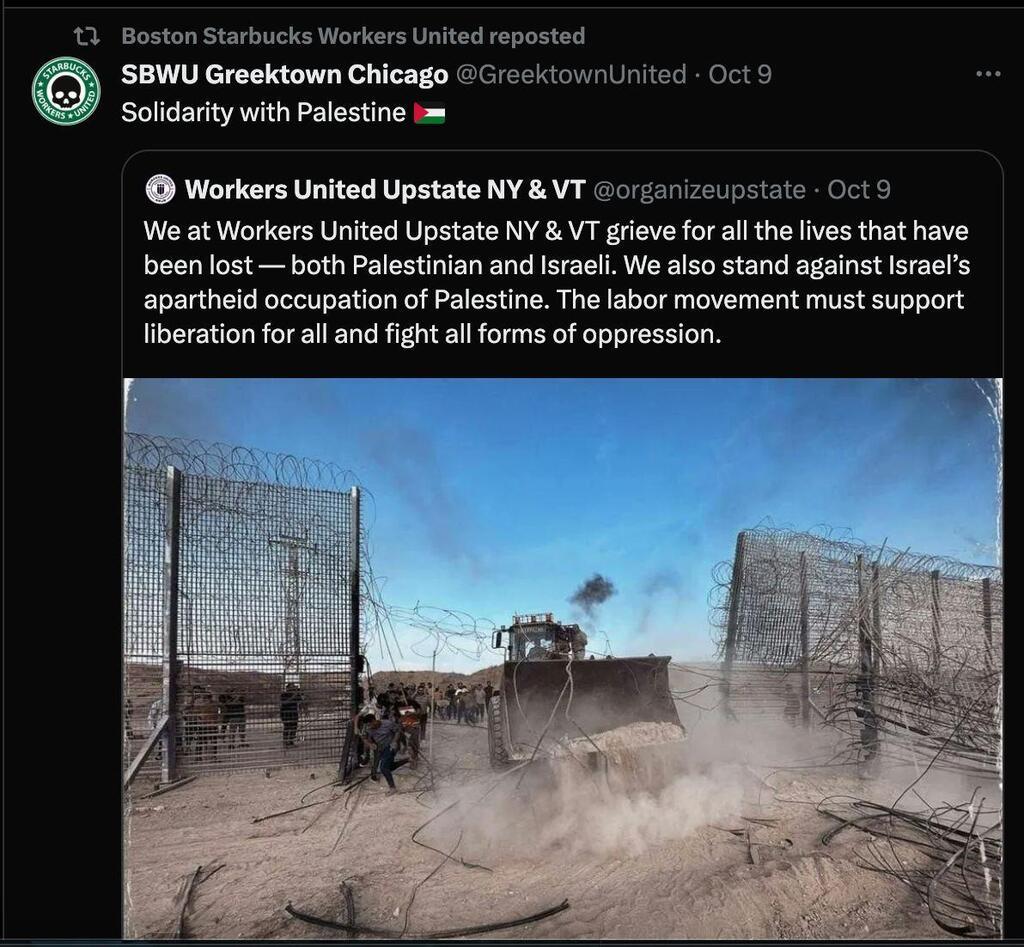Click the Palestinian flag emoji
This screenshot has height=947, width=1024.
pyautogui.click(x=429, y=113)
